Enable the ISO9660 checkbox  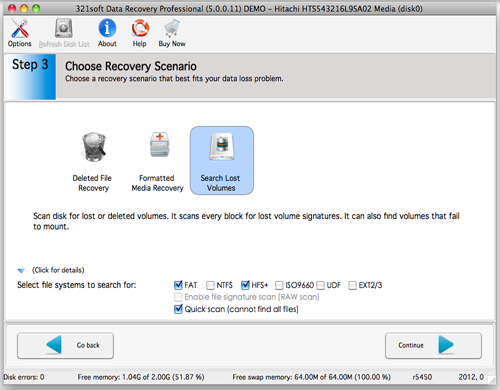pos(279,285)
